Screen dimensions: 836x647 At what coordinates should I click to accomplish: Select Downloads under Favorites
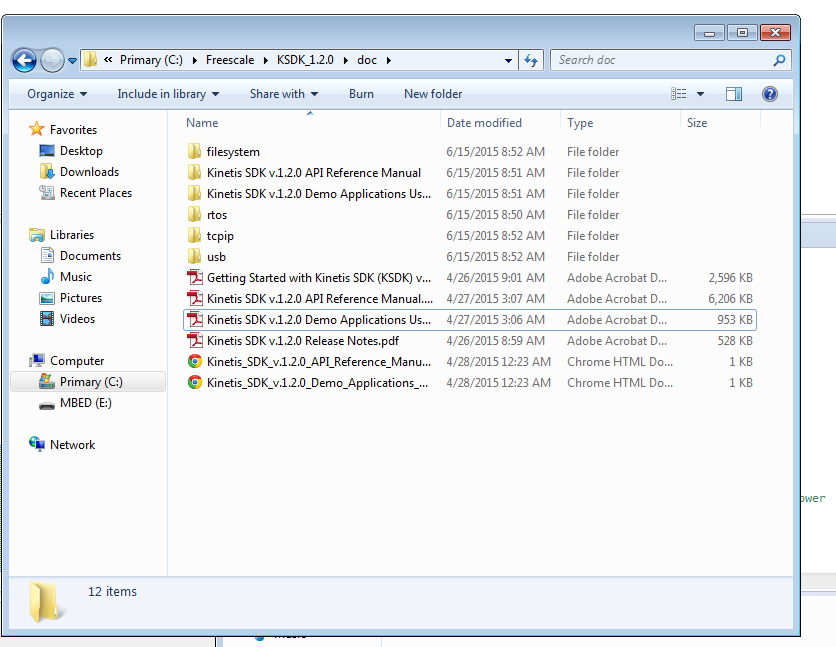click(x=89, y=172)
